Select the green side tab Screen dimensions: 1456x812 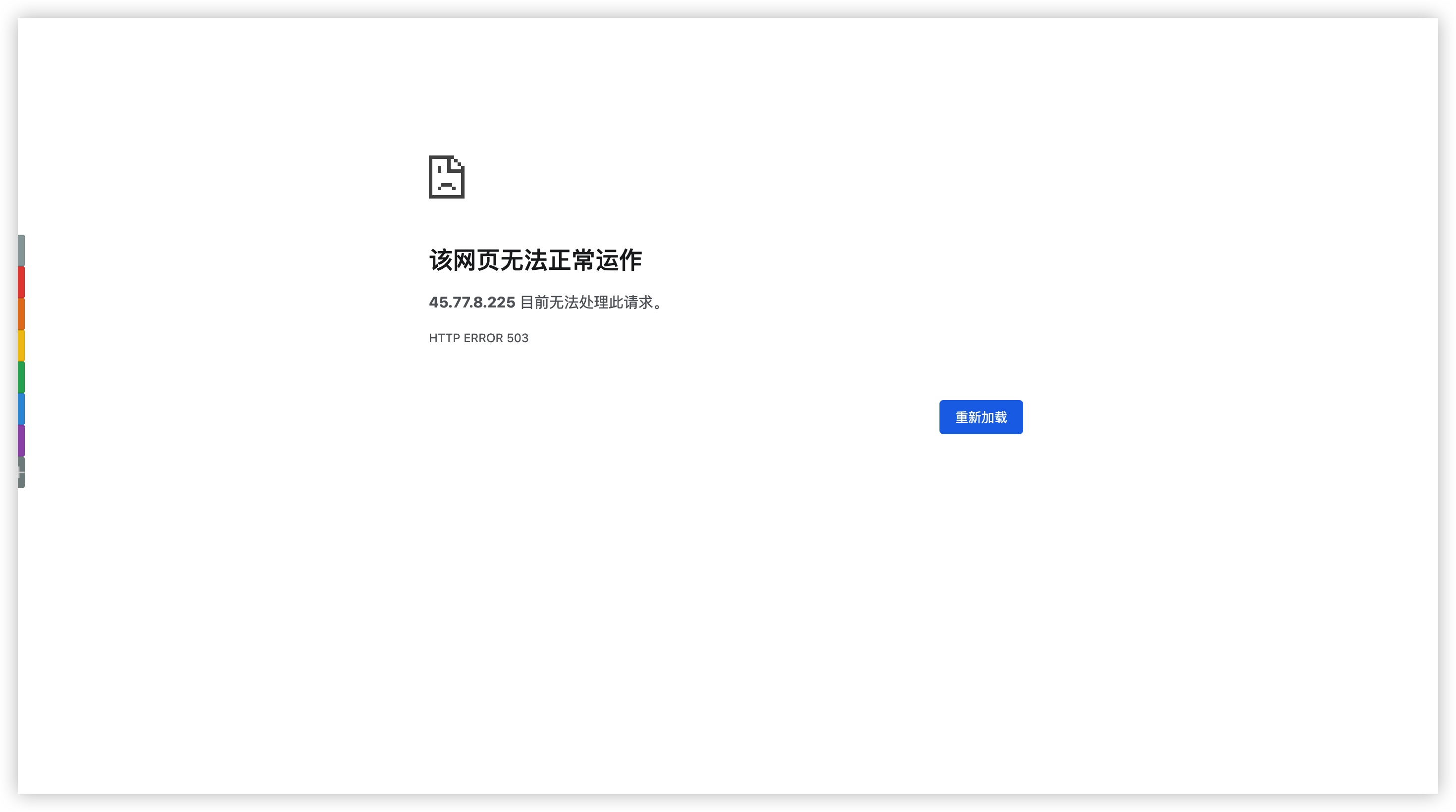tap(21, 377)
